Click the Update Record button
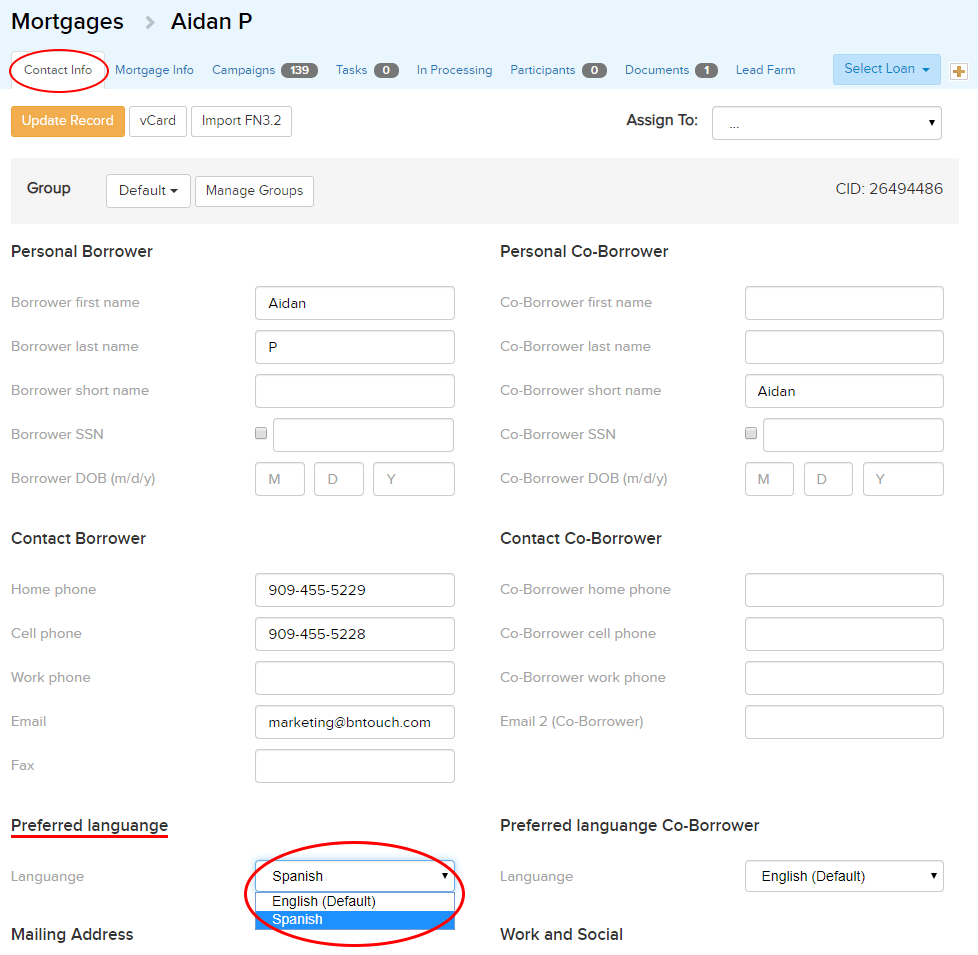The width and height of the screenshot is (978, 955). 68,121
